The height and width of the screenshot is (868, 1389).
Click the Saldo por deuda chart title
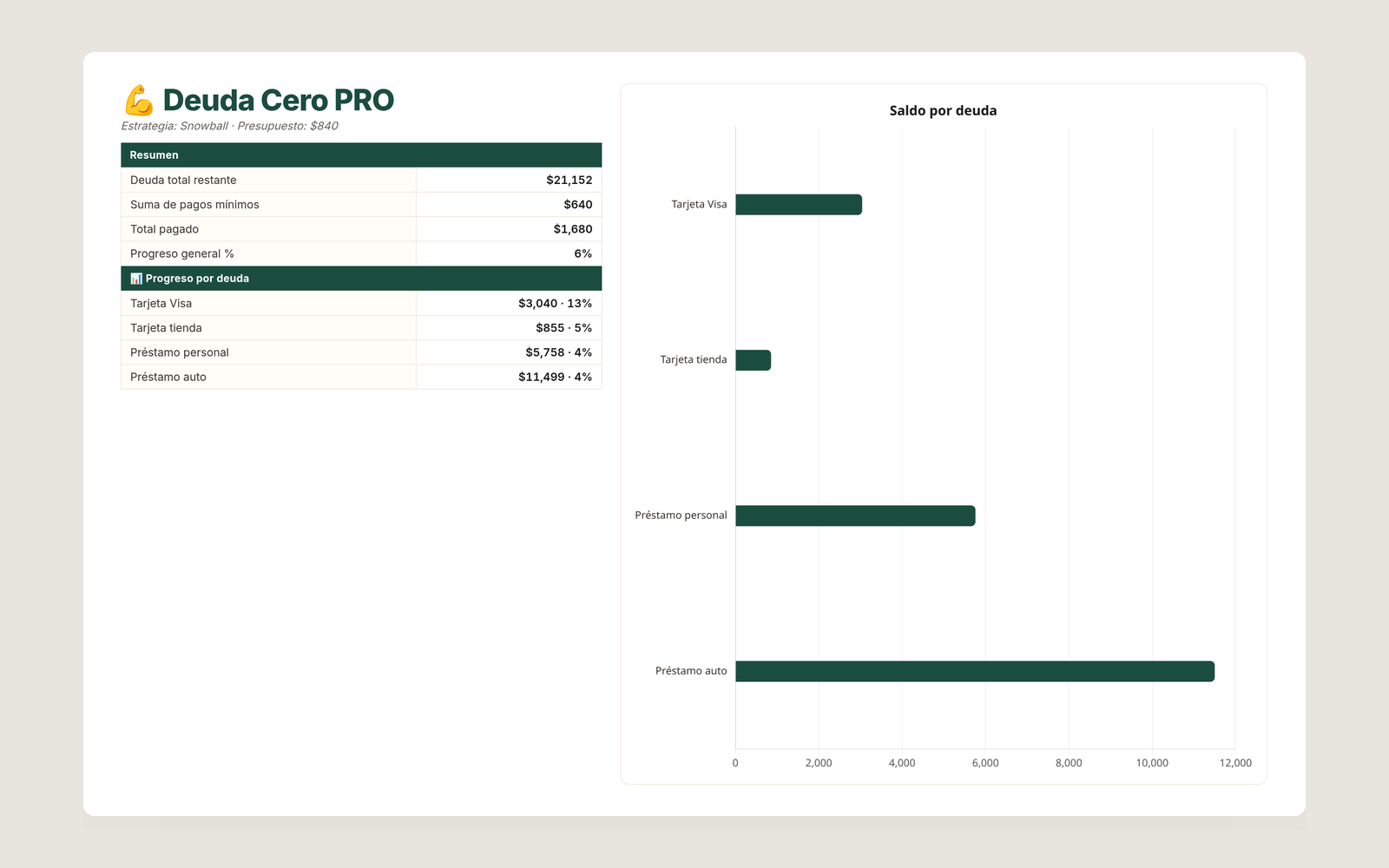pos(944,111)
